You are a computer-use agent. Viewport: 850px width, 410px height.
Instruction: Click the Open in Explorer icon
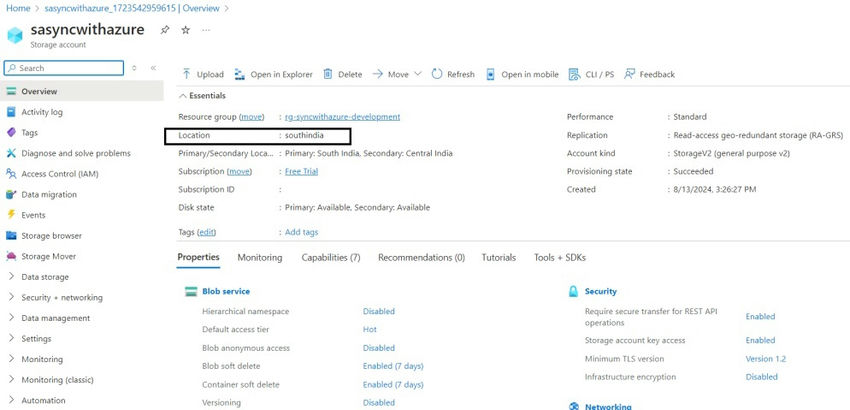[240, 74]
